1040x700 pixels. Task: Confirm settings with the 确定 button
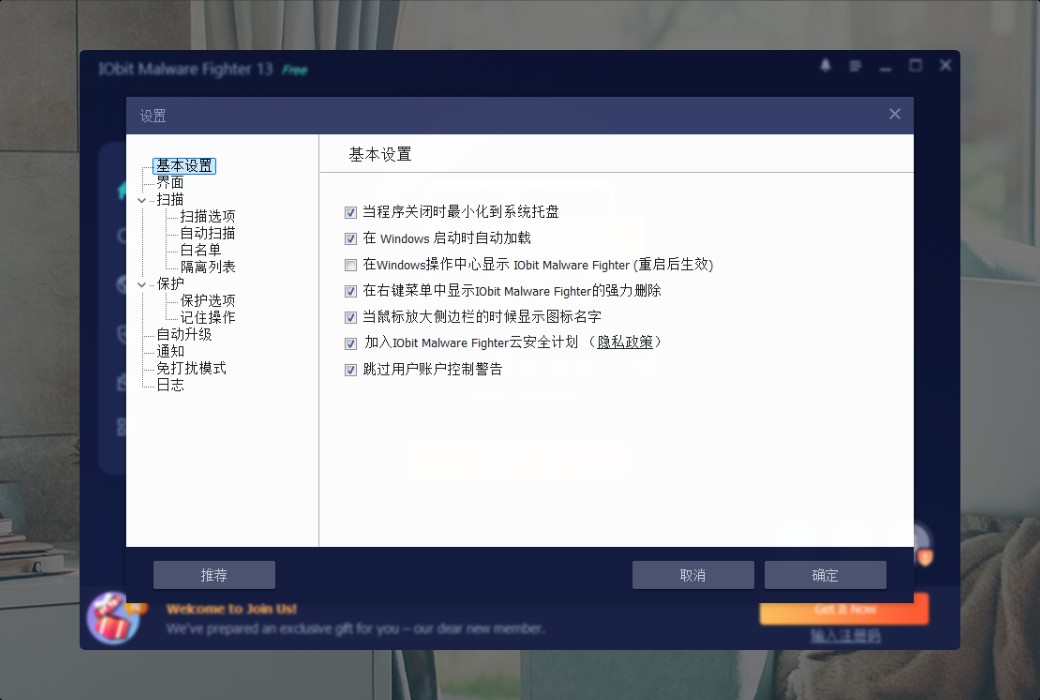point(825,575)
